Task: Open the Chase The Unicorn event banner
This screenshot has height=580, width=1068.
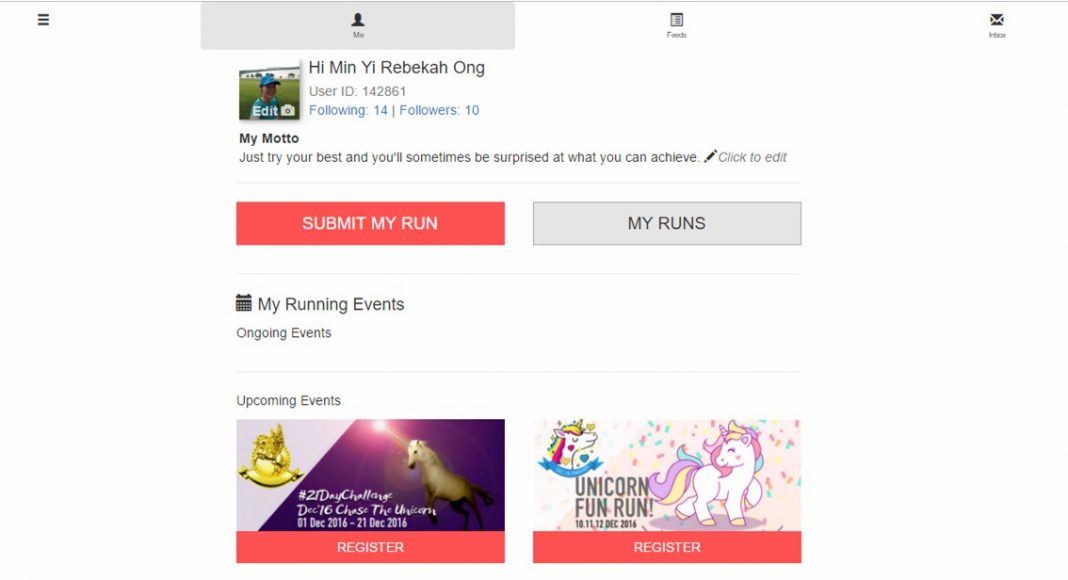Action: click(x=371, y=475)
